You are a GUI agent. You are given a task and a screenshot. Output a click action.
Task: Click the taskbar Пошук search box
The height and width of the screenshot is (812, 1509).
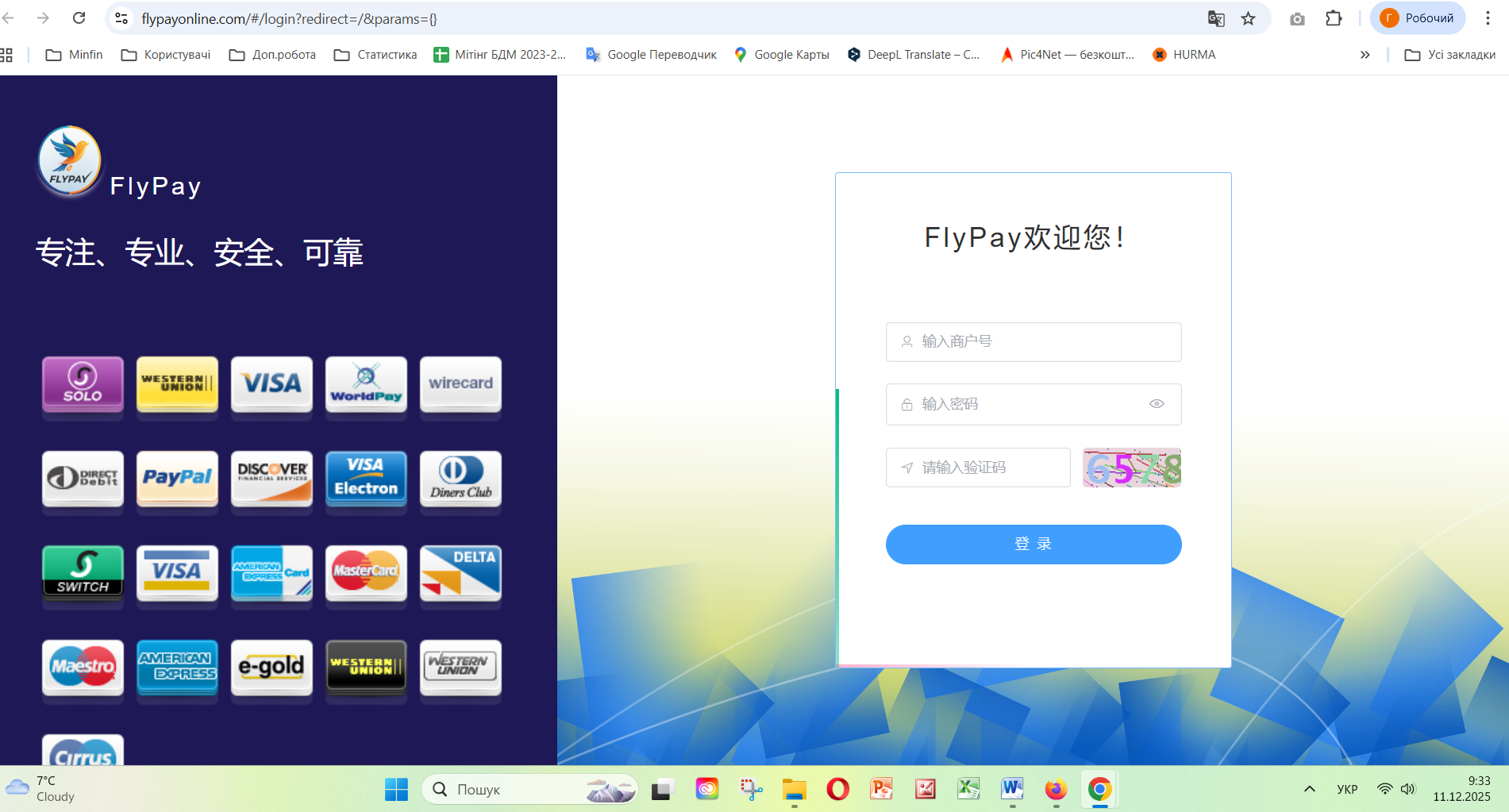pyautogui.click(x=529, y=790)
